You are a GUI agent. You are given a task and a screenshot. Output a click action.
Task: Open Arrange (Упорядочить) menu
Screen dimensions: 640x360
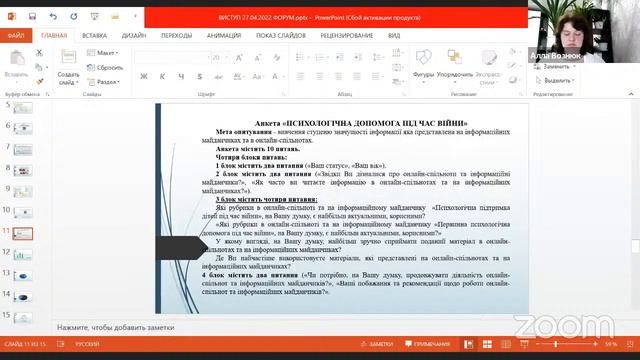455,66
